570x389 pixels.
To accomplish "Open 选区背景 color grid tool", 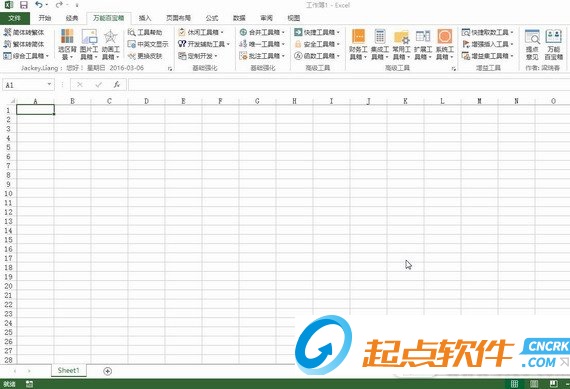I will coord(67,44).
